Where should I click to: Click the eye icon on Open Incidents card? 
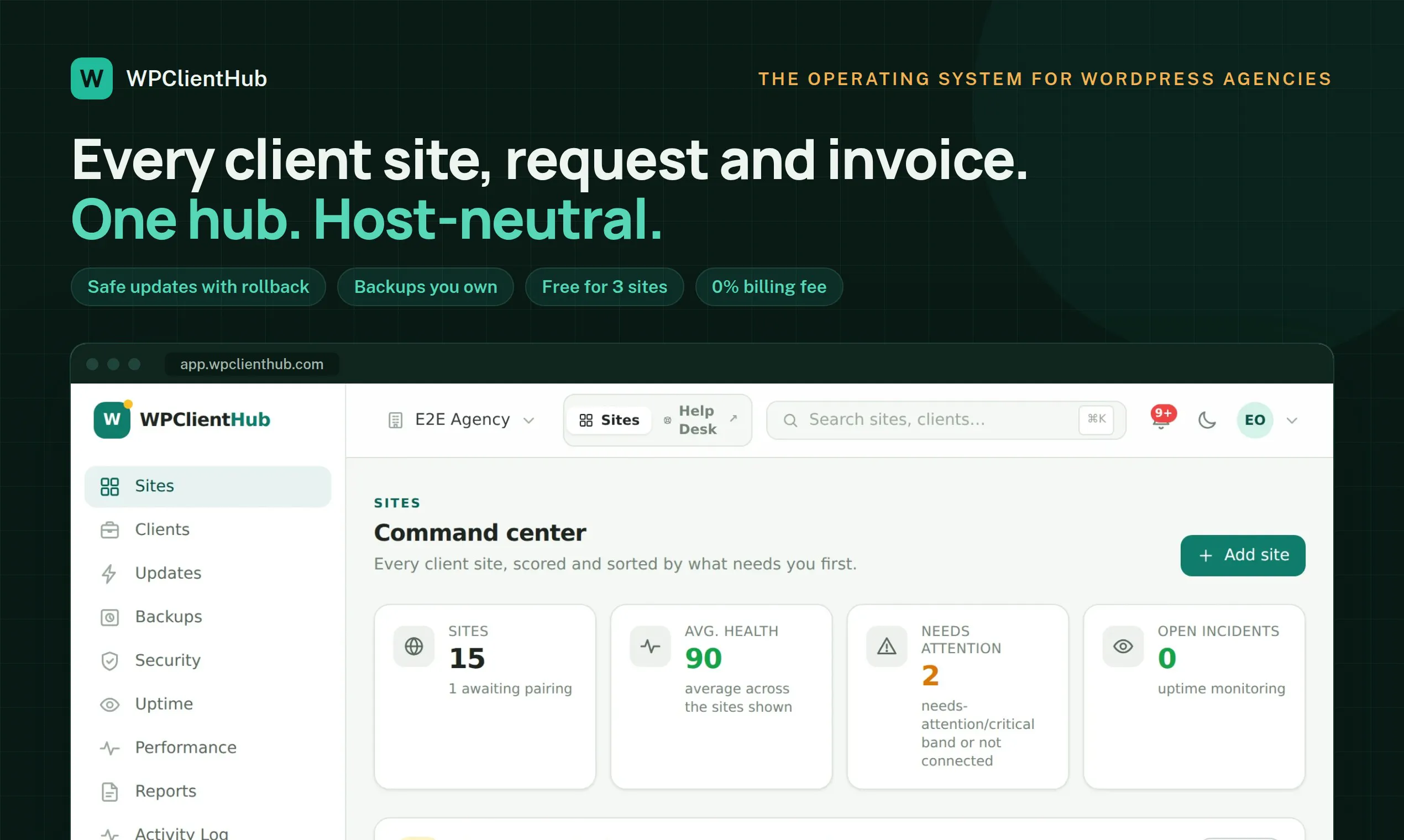pos(1123,646)
